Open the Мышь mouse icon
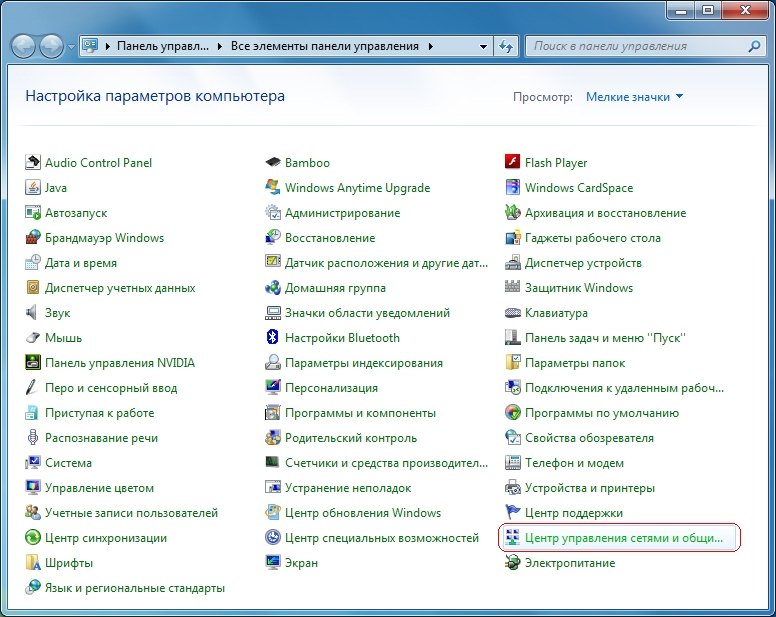This screenshot has height=617, width=776. (33, 338)
